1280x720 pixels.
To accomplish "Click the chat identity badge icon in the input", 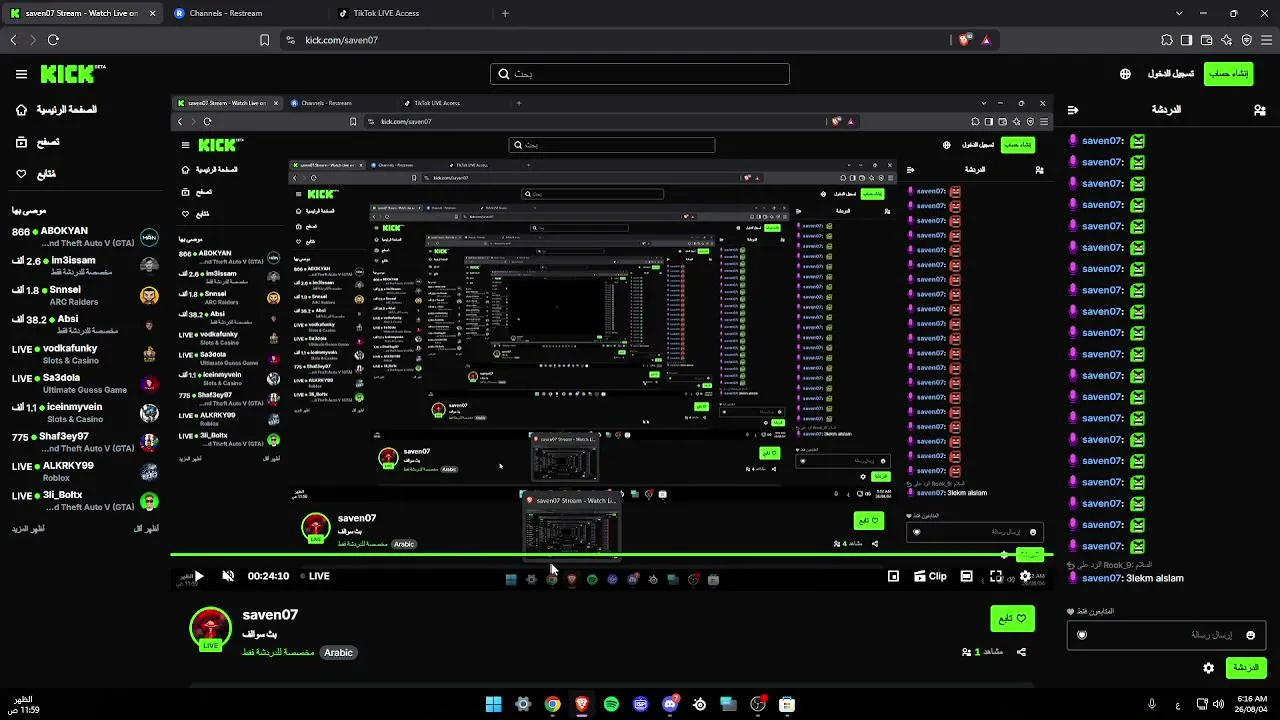I will click(x=1081, y=635).
